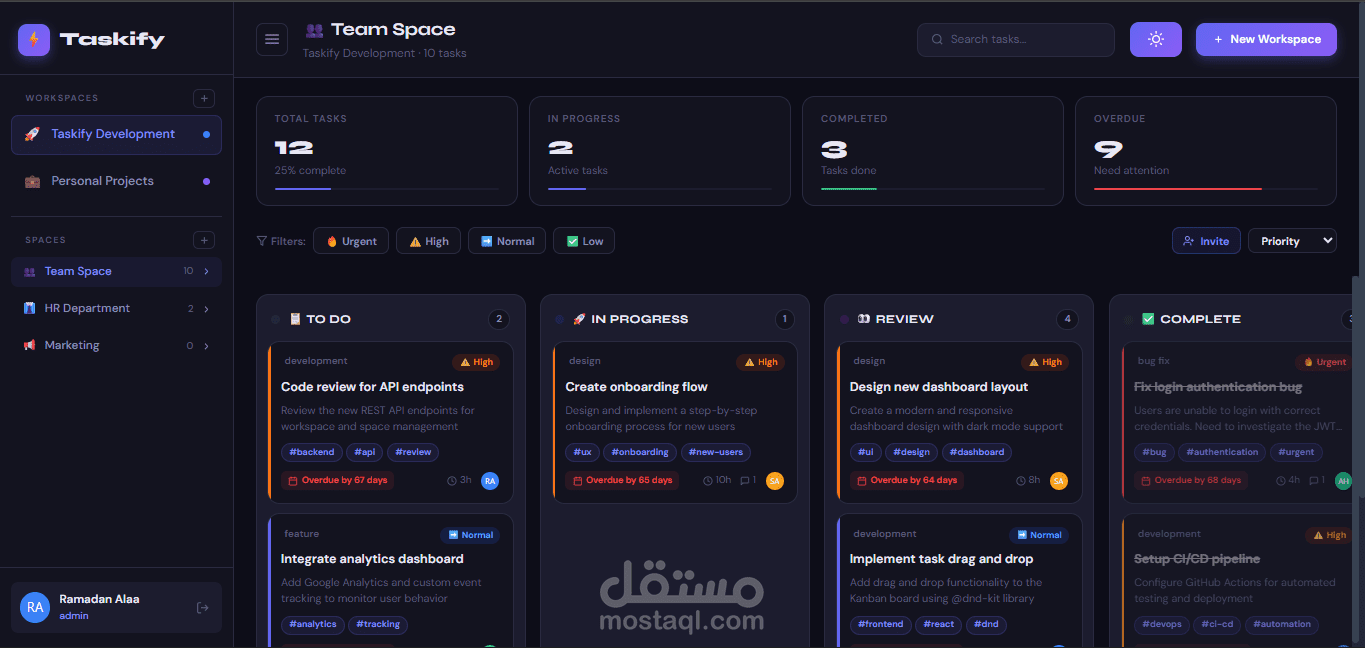
Task: Click the #onboarding tag
Action: click(x=640, y=452)
